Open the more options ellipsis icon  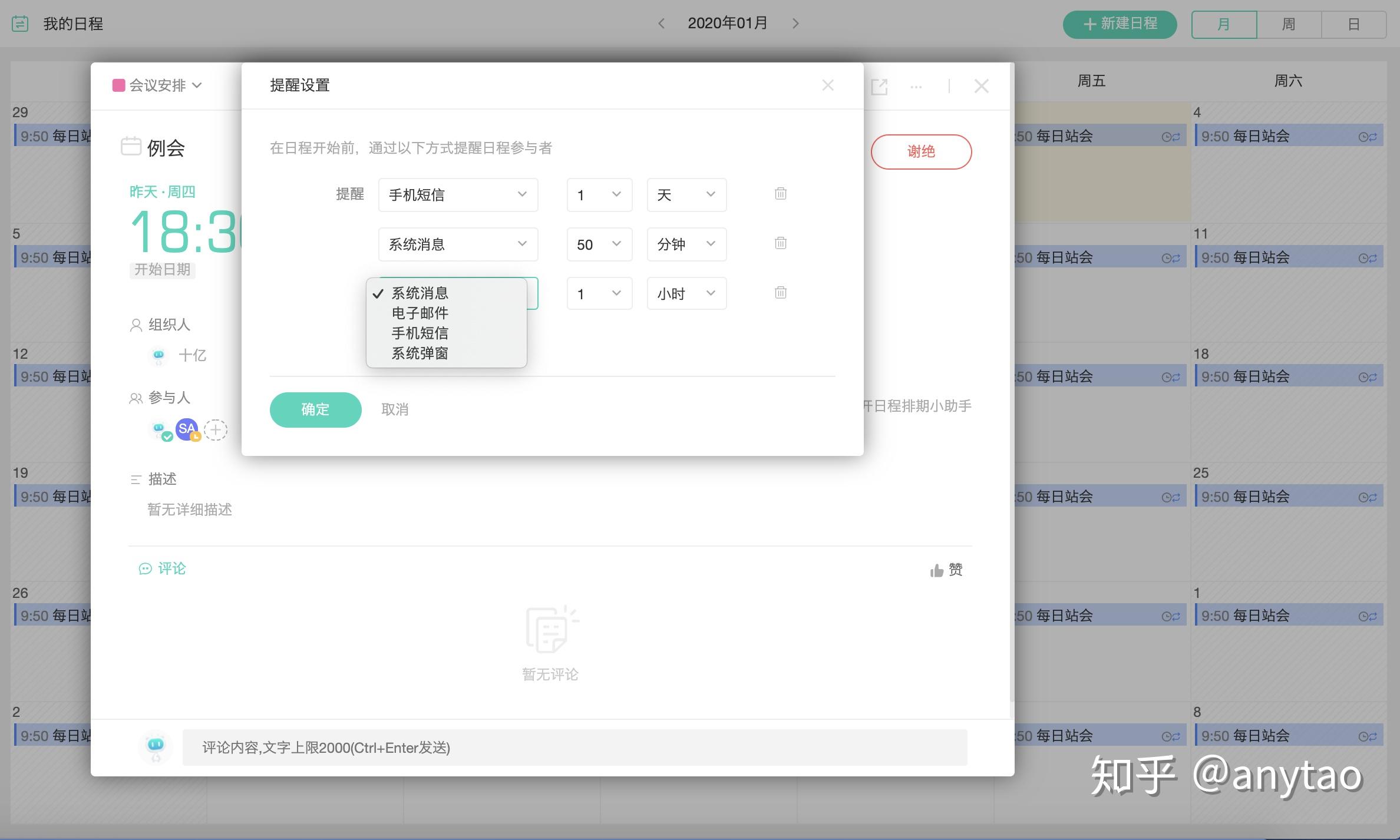point(916,87)
